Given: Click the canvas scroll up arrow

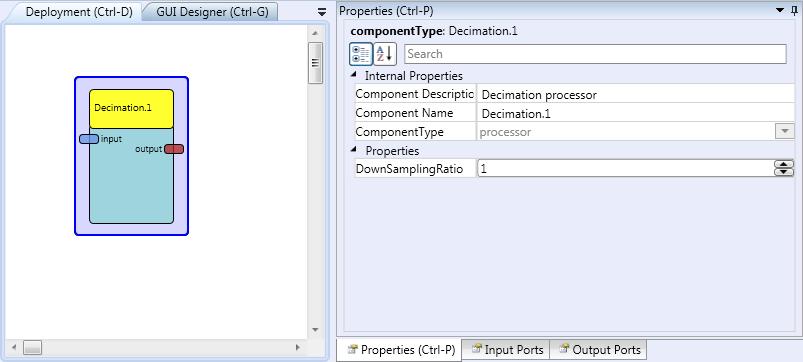Looking at the screenshot, I should click(x=315, y=33).
